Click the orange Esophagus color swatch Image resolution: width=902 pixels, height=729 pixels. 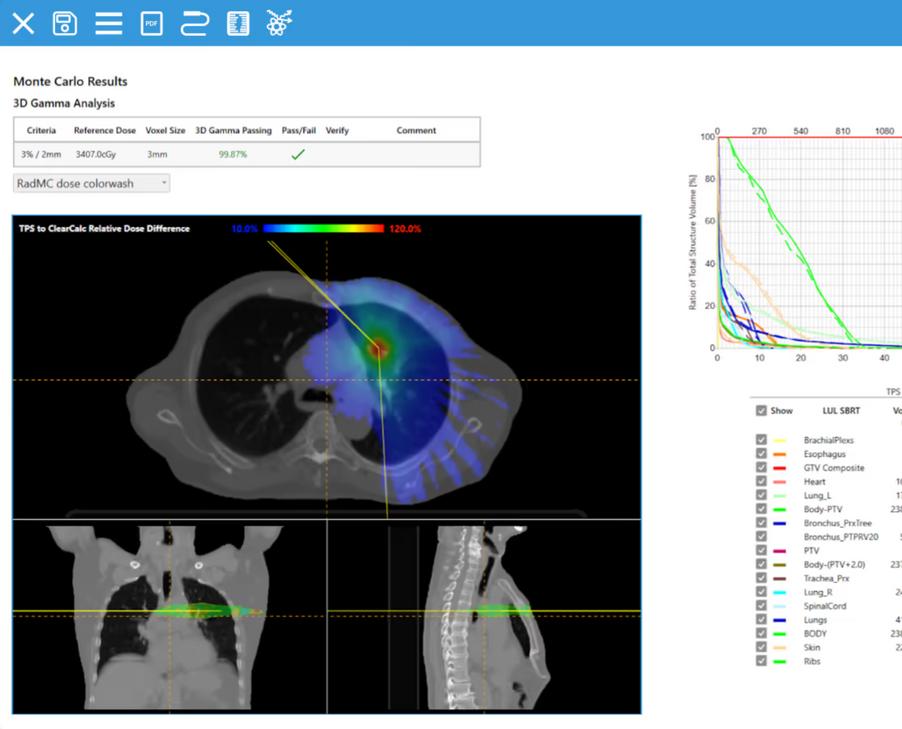[779, 455]
